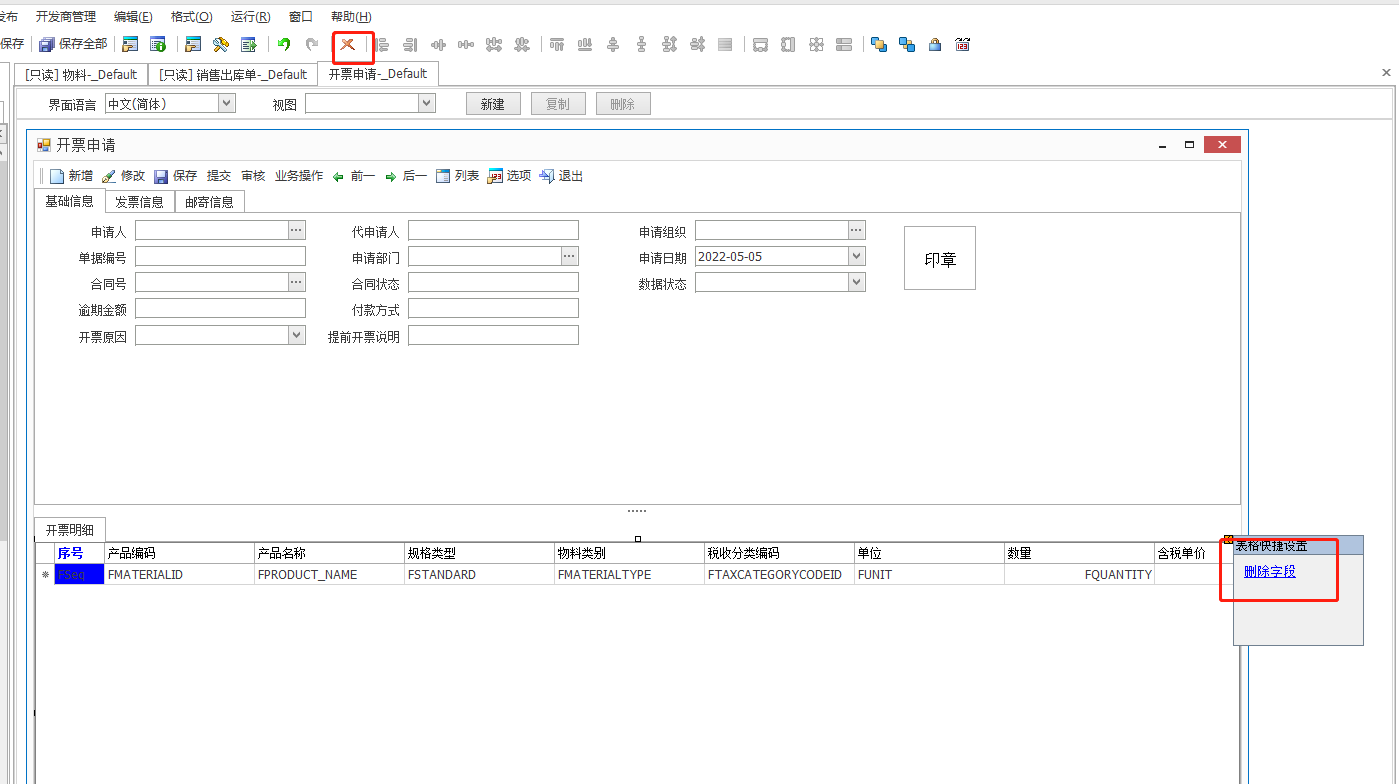Click the form with green info badge icon
The width and height of the screenshot is (1399, 784).
coord(158,44)
